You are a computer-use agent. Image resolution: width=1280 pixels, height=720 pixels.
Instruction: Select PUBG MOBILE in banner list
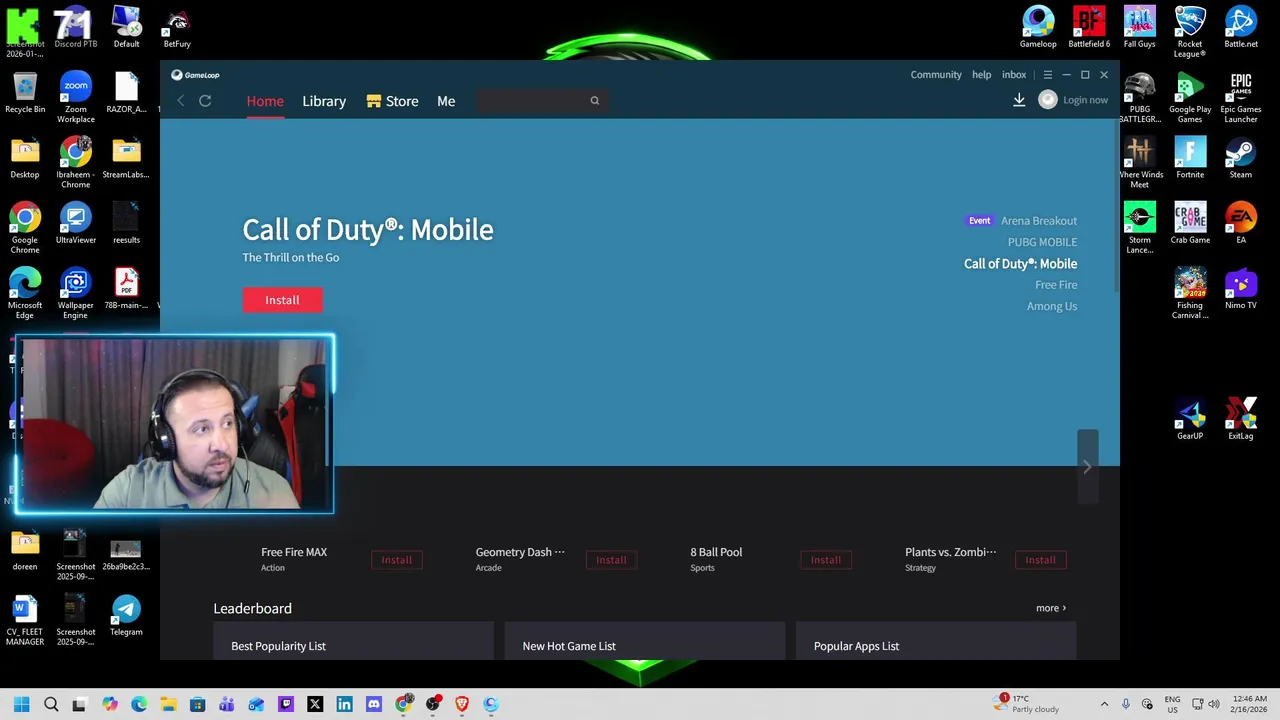coord(1042,242)
